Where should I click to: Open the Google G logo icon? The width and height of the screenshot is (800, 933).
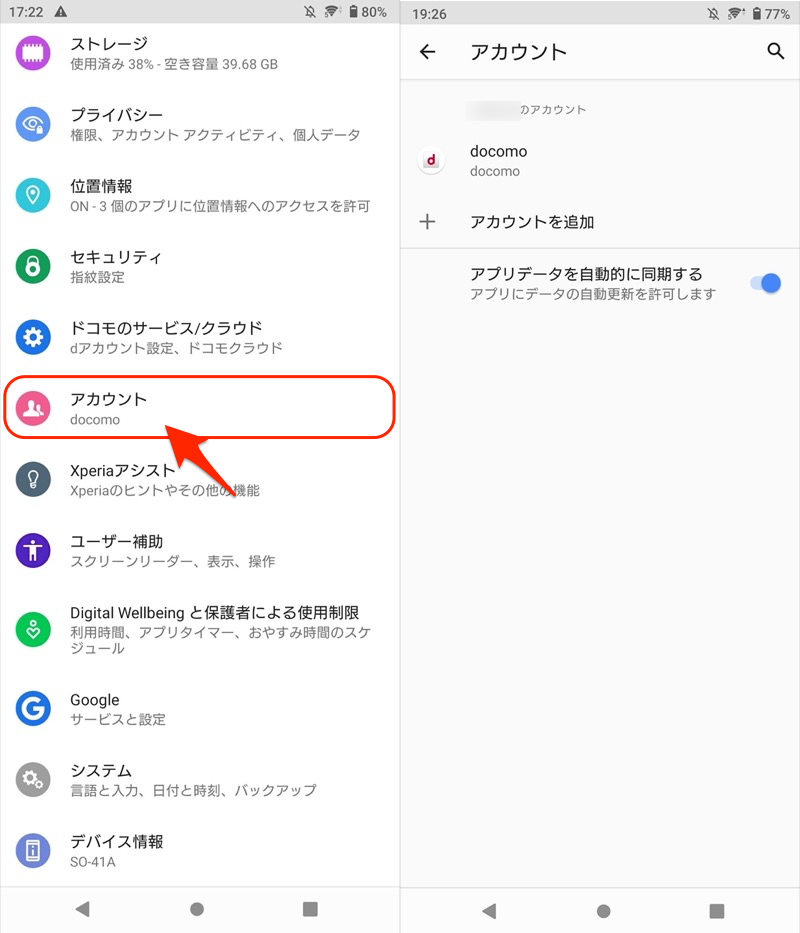click(x=33, y=709)
